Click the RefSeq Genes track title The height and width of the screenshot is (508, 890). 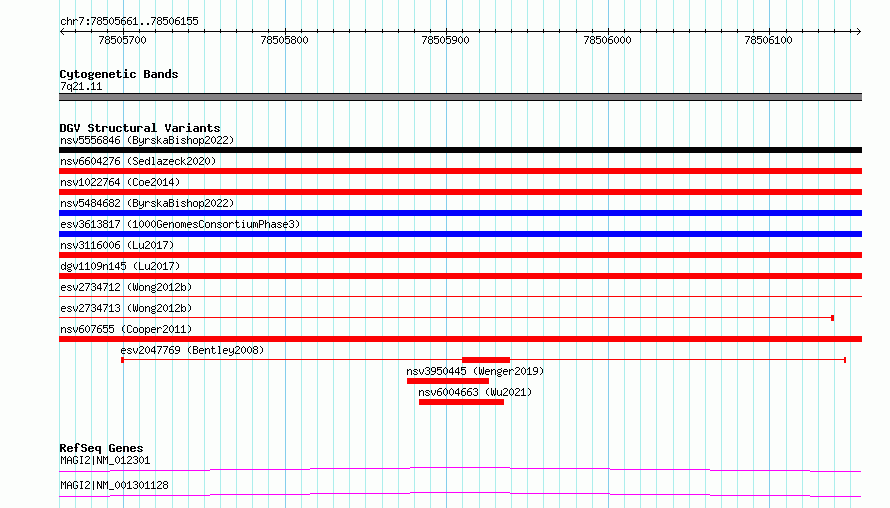[101, 448]
